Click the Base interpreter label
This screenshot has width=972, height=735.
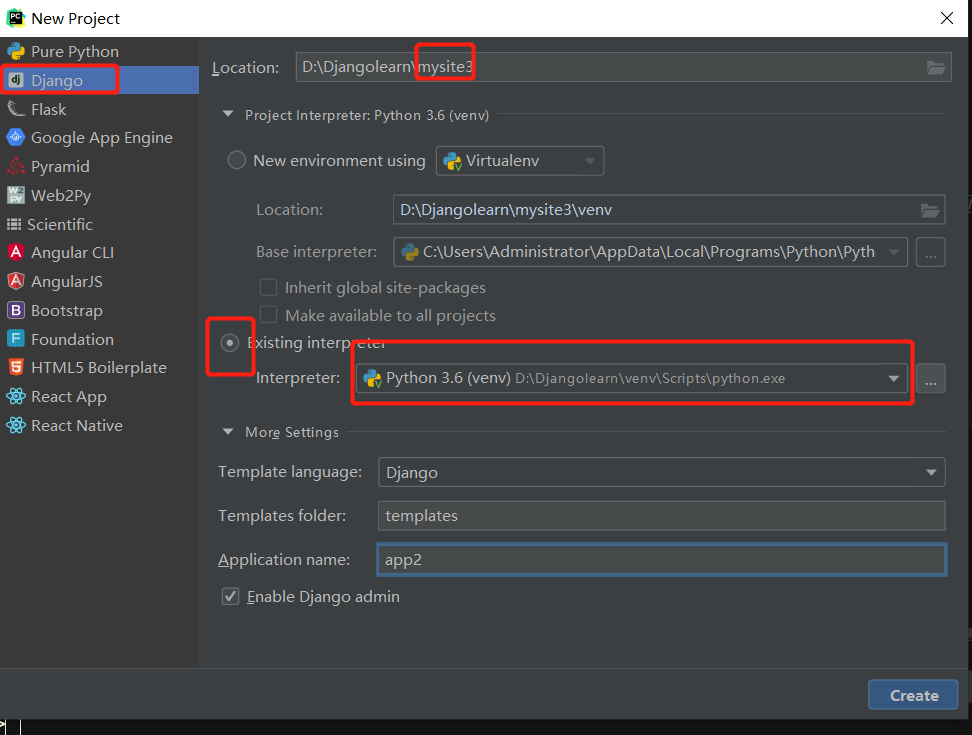[x=317, y=252]
